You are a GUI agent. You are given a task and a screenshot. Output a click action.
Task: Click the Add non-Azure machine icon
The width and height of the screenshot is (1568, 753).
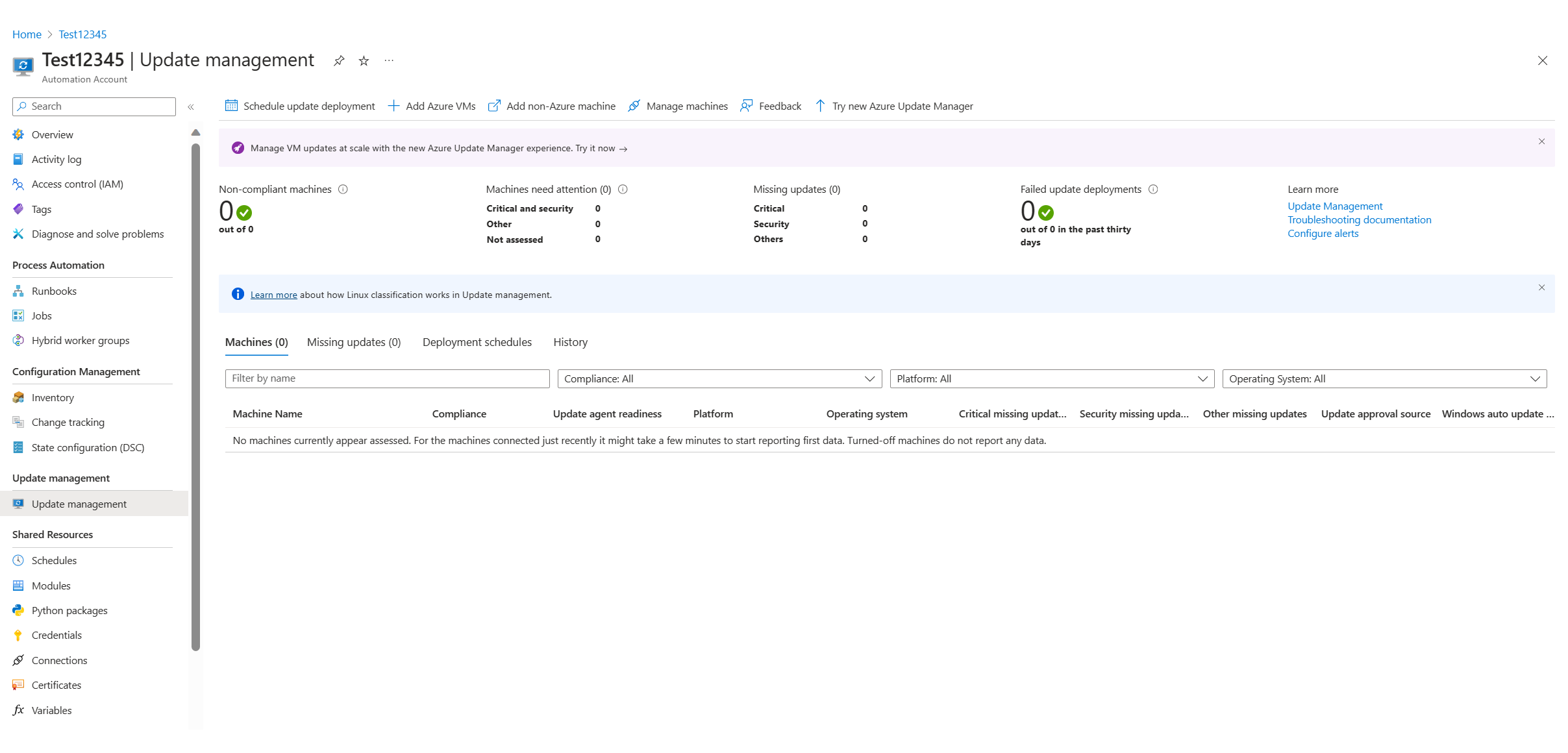coord(493,106)
